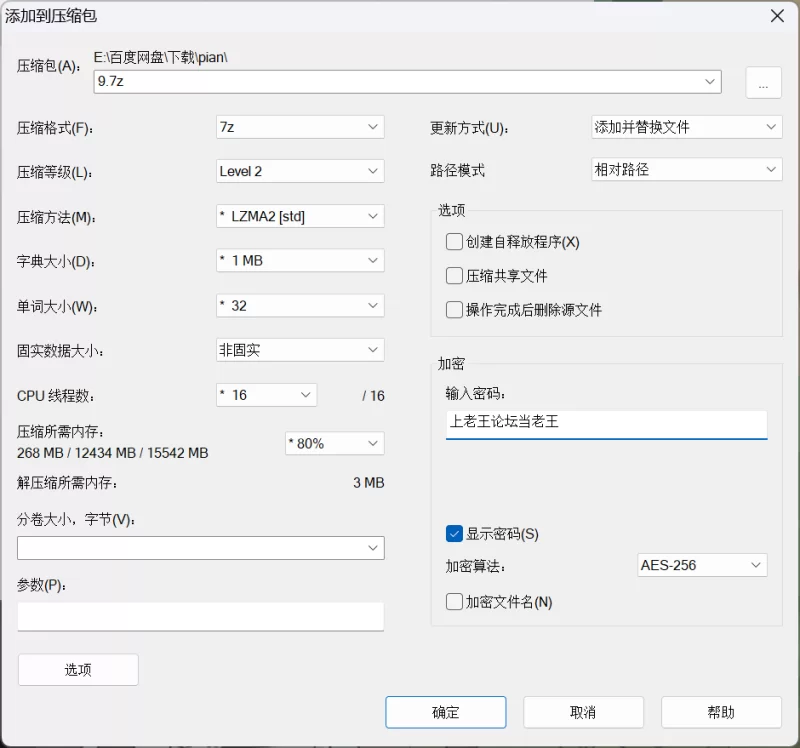Expand the compression level Level 2 dropdown
This screenshot has width=800, height=748.
pyautogui.click(x=300, y=171)
